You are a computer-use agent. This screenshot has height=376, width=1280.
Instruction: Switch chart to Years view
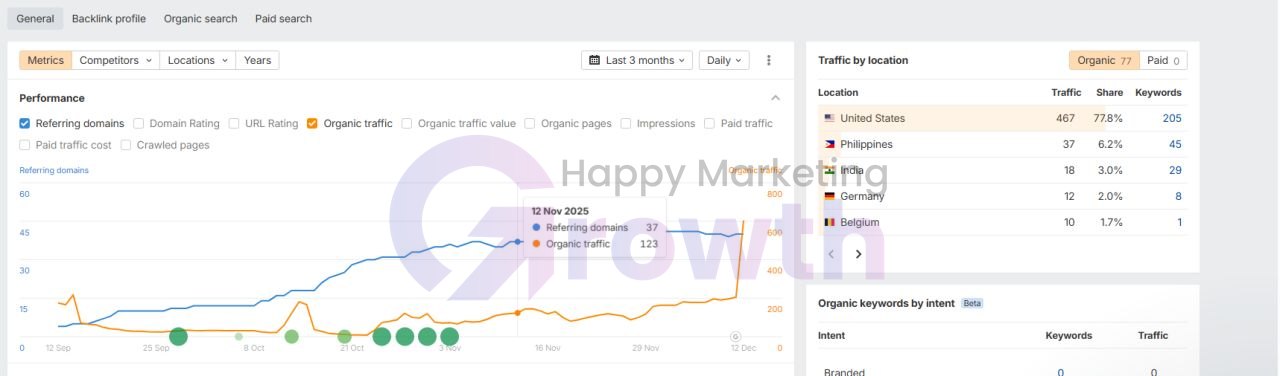tap(257, 60)
